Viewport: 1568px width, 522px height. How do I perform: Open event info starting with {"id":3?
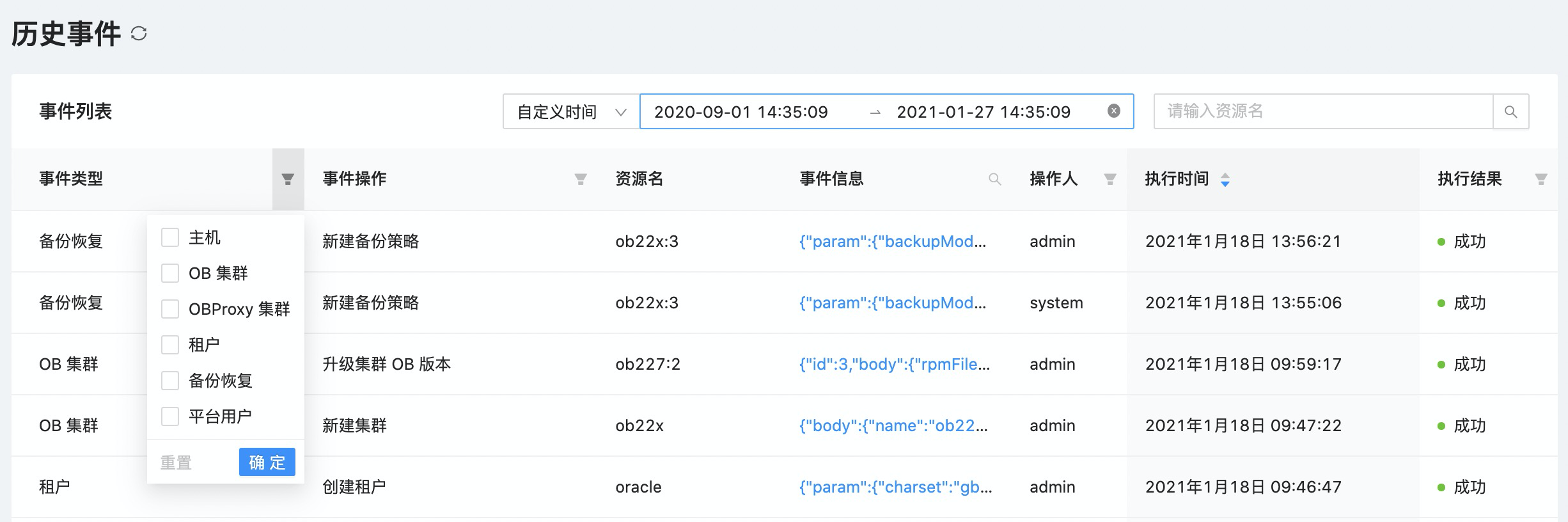895,364
